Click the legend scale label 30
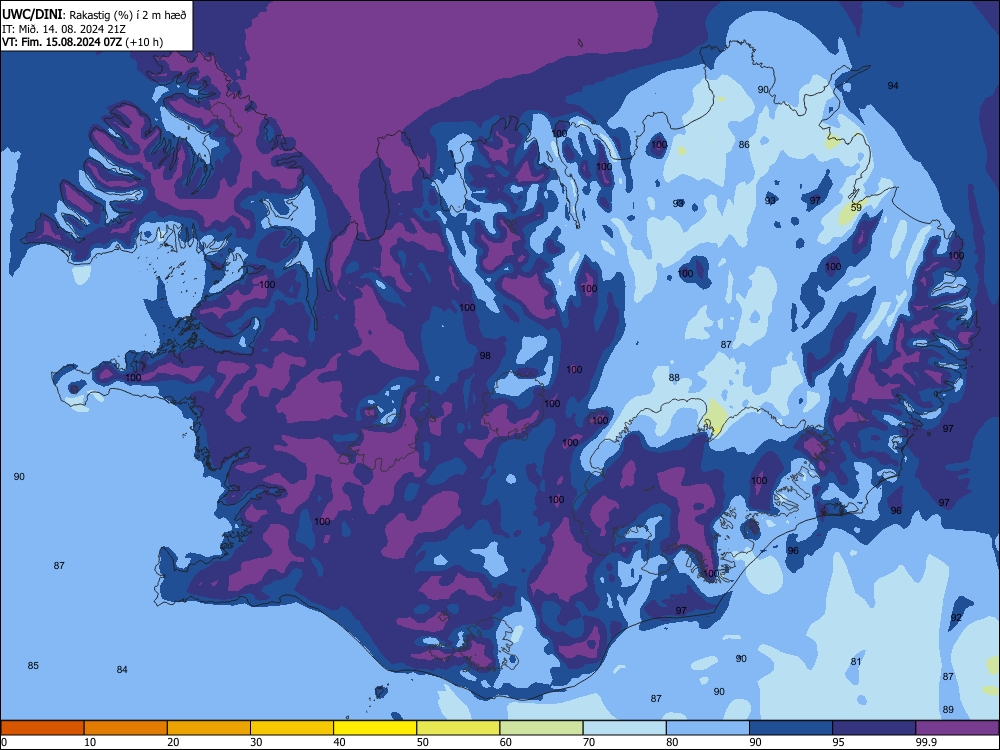This screenshot has width=1000, height=750. pos(256,742)
